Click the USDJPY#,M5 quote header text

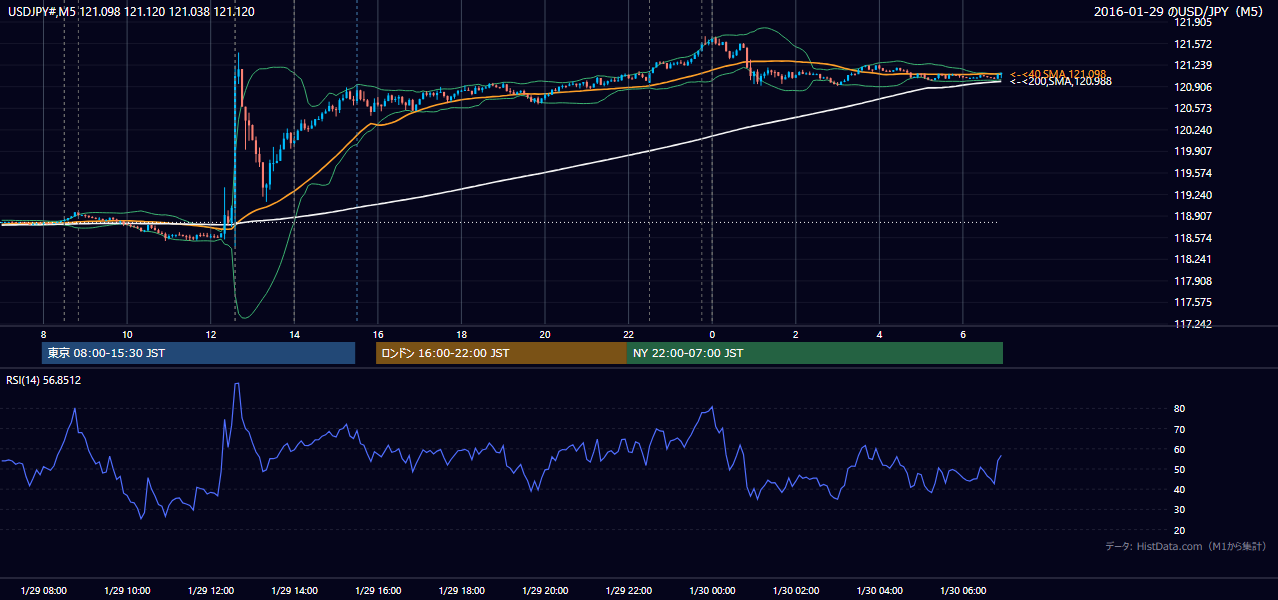[x=131, y=11]
